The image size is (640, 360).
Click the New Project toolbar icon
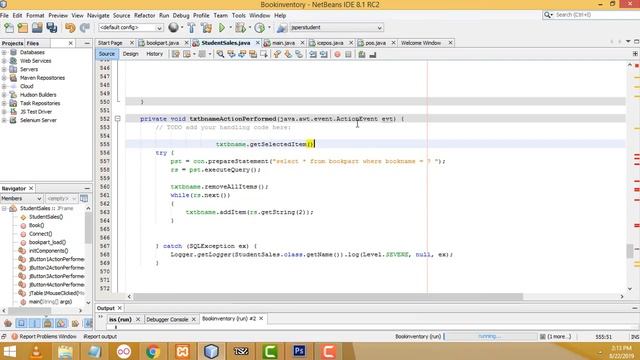pos(23,28)
